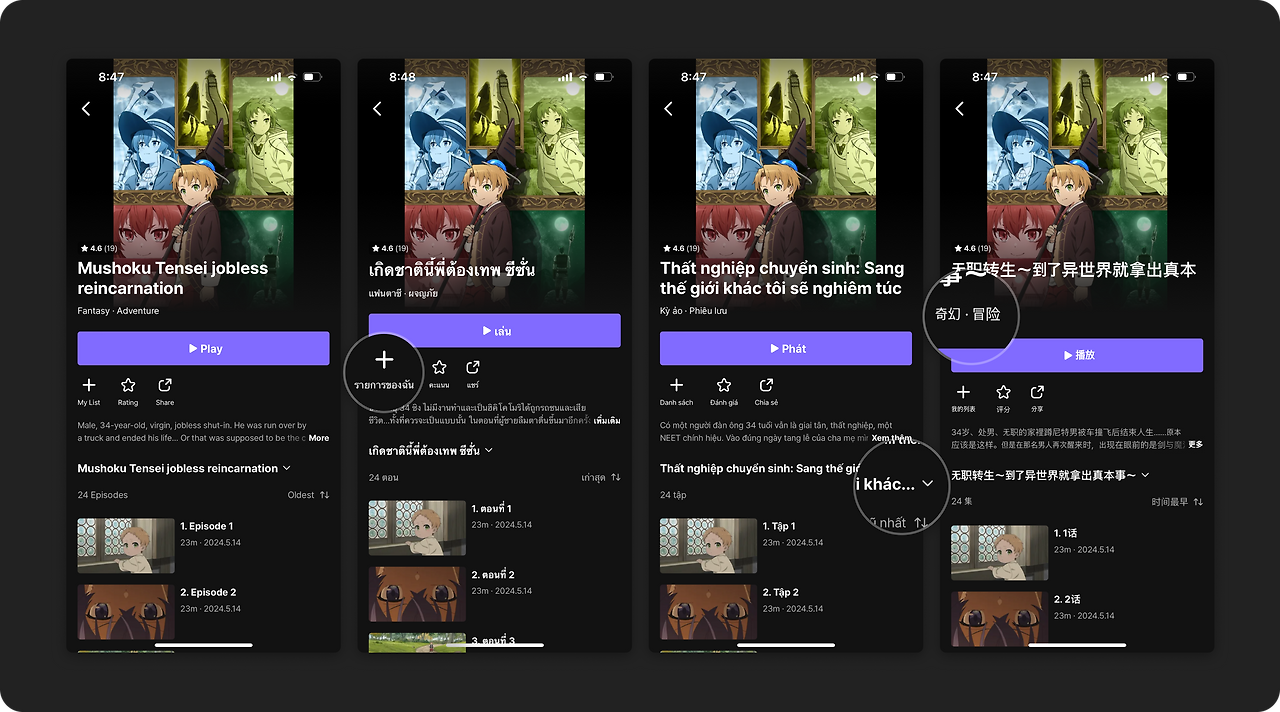The height and width of the screenshot is (712, 1280).
Task: Tap back arrow on Chinese screen
Action: point(960,108)
